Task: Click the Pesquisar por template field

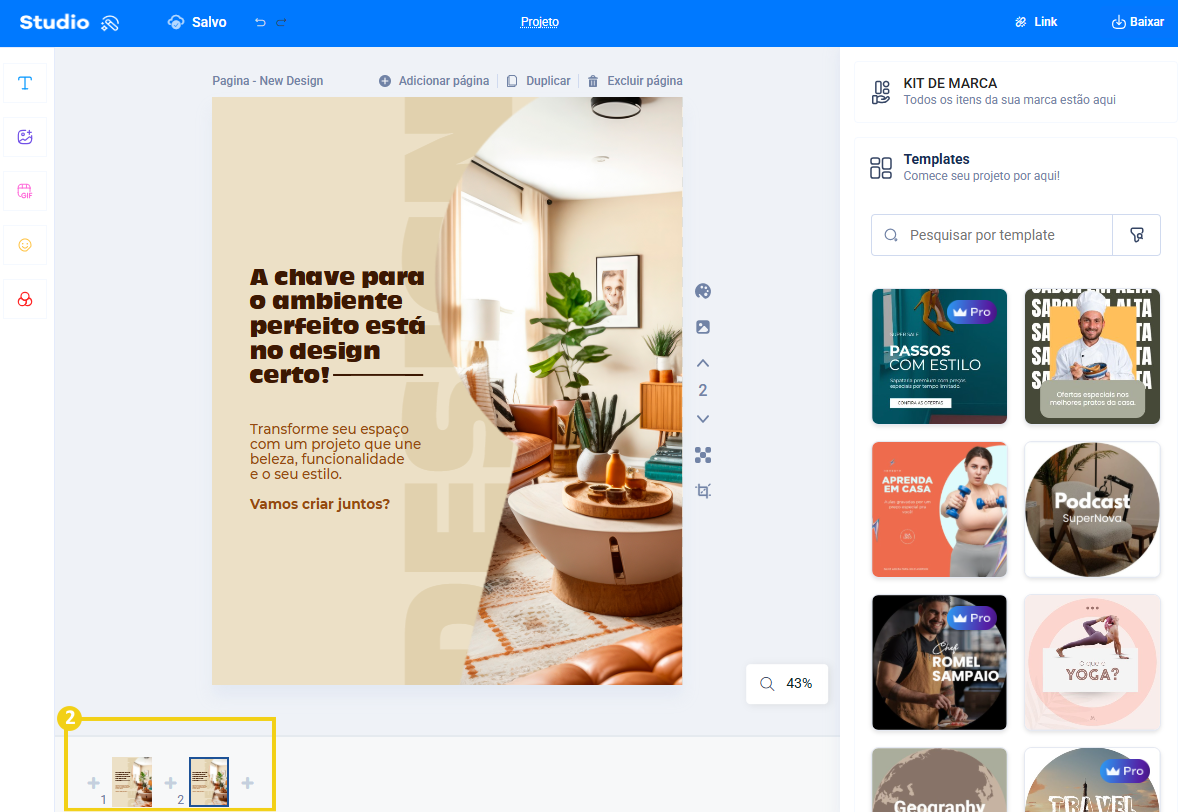Action: (992, 235)
